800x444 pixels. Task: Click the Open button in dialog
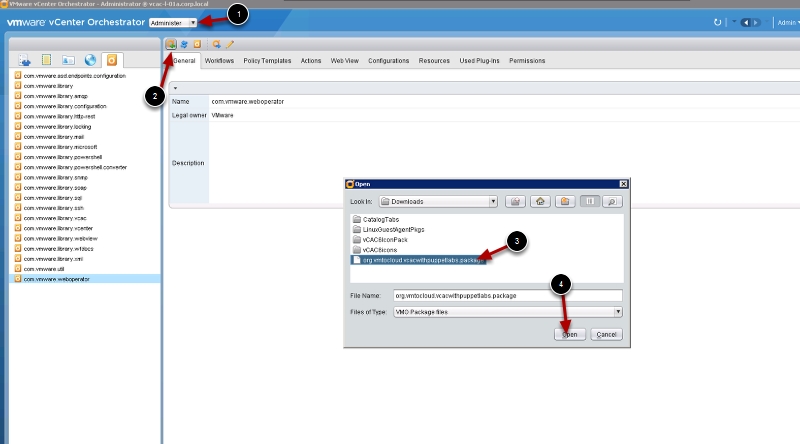coord(570,335)
